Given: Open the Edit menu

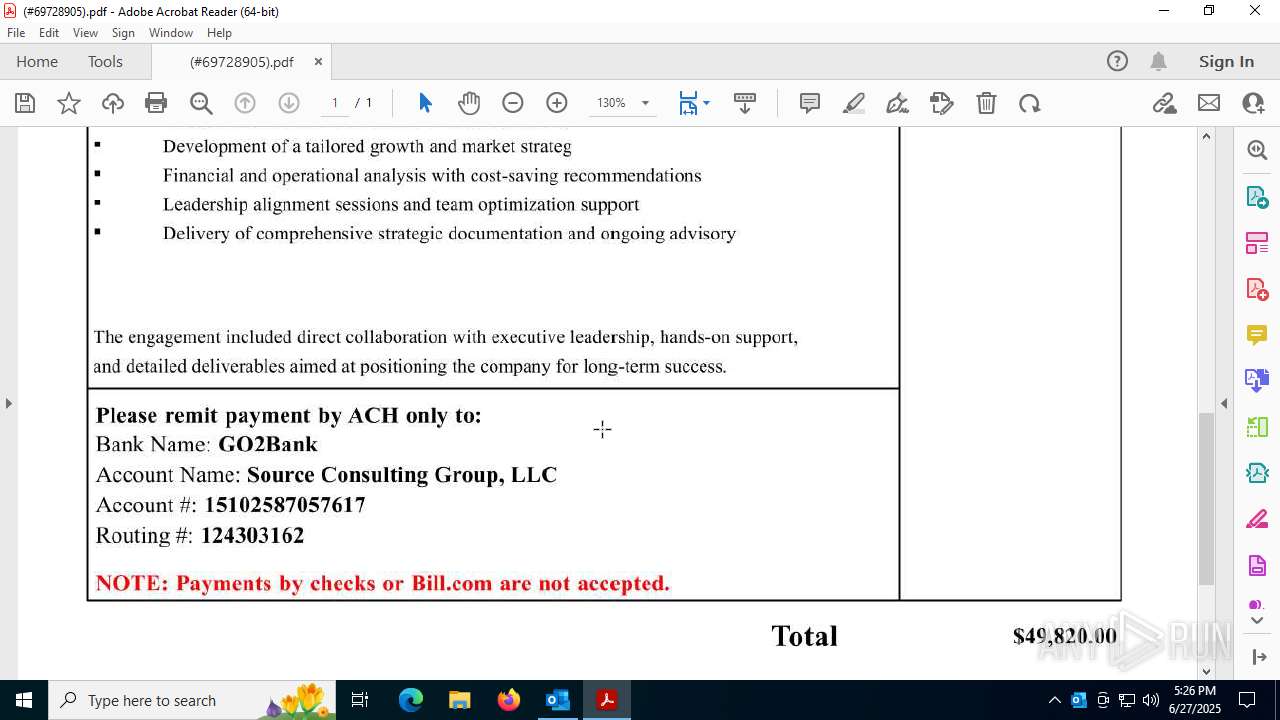Looking at the screenshot, I should point(49,33).
